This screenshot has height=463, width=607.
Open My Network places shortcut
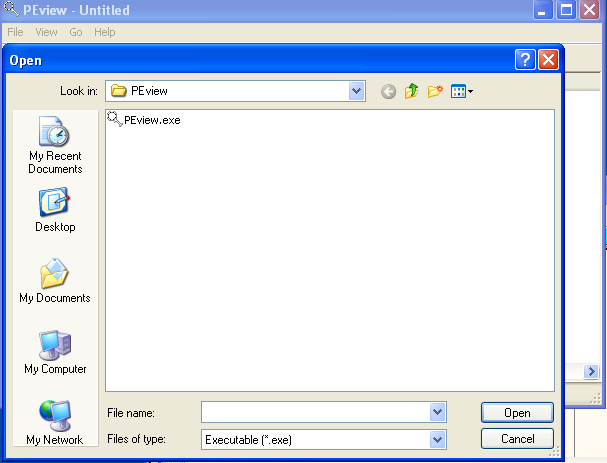coord(55,422)
